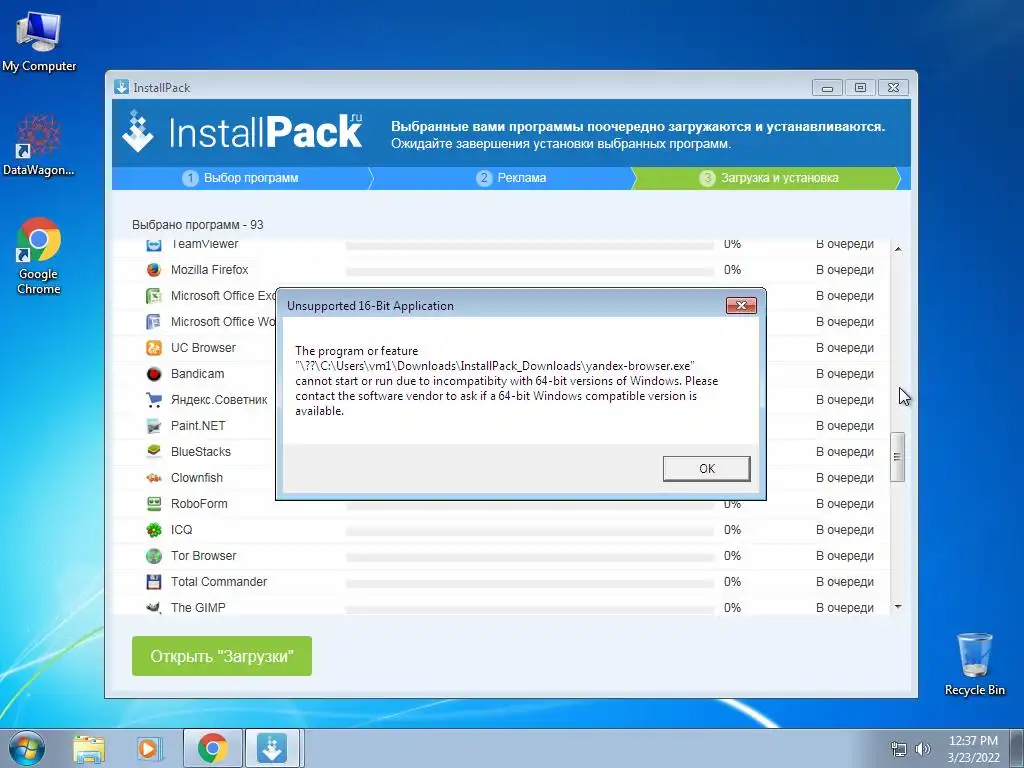1024x768 pixels.
Task: Click the RoboForm program name
Action: [x=199, y=504]
